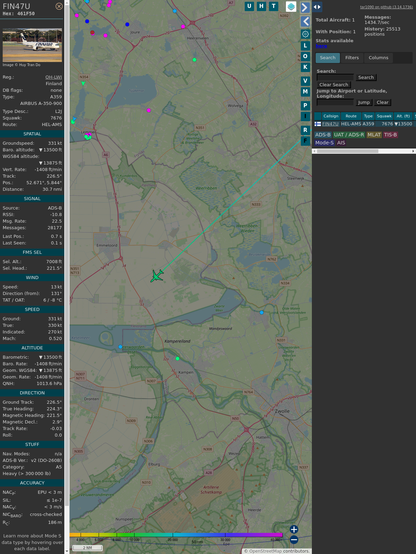This screenshot has width=416, height=554.
Task: Zoom in with the plus icon
Action: coord(294,529)
